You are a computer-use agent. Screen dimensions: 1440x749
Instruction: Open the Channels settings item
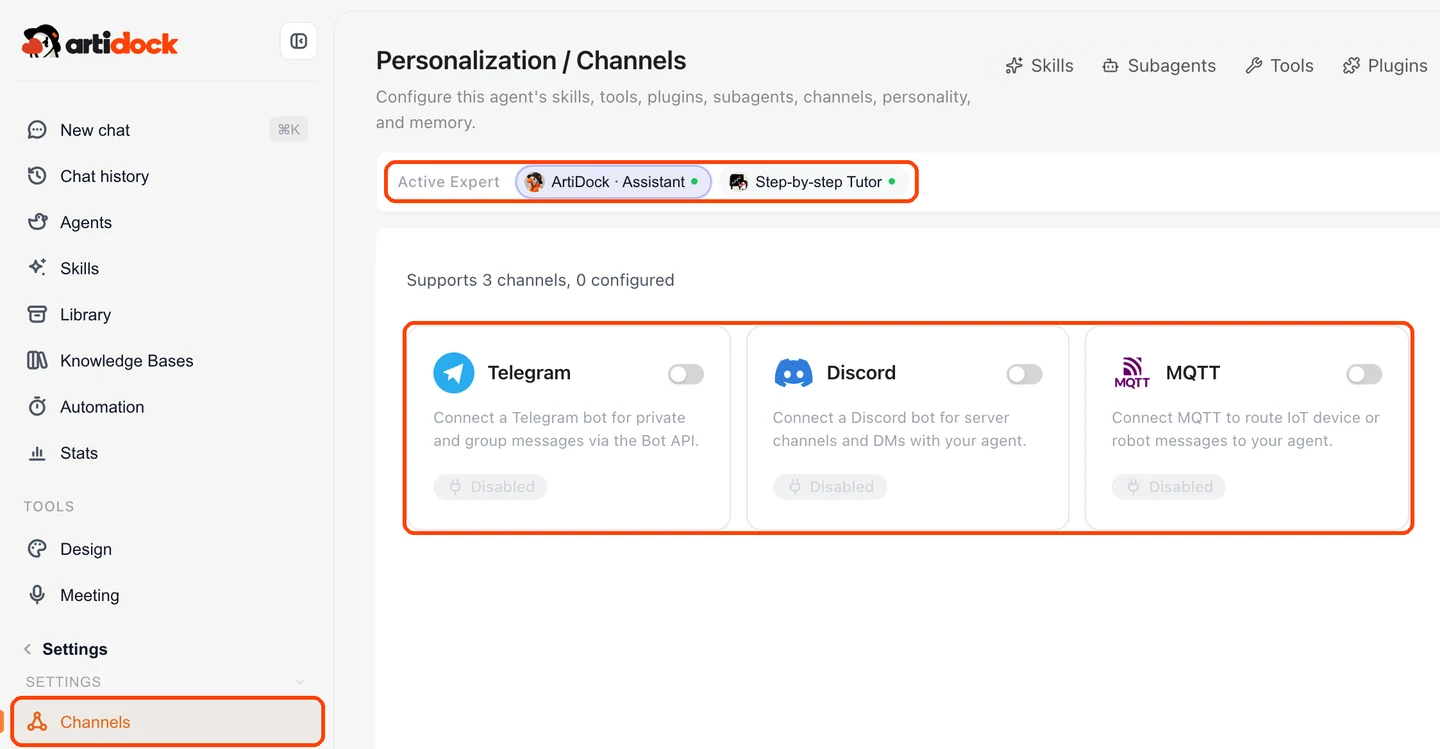167,722
